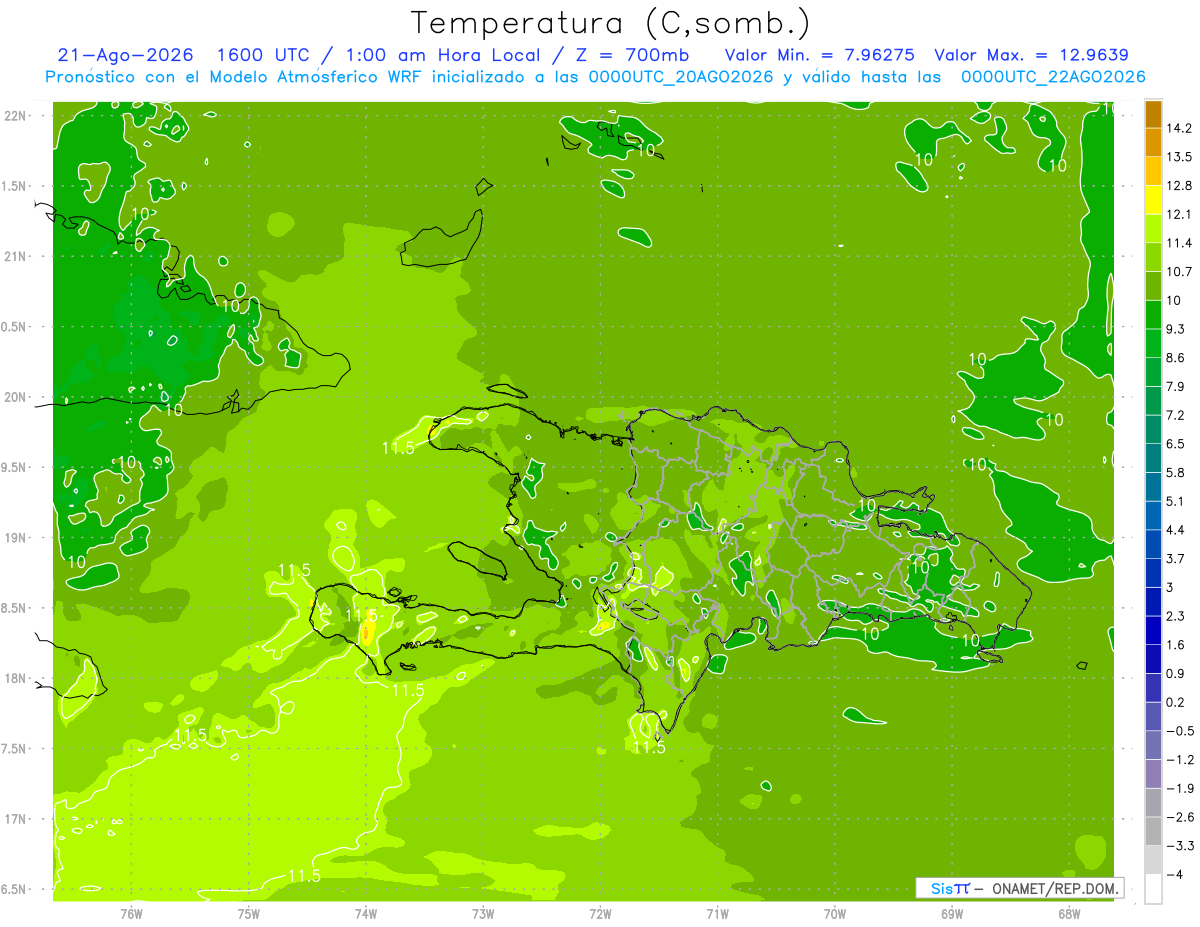Image resolution: width=1200 pixels, height=927 pixels.
Task: Click the '76W' longitude label
Action: [x=131, y=912]
